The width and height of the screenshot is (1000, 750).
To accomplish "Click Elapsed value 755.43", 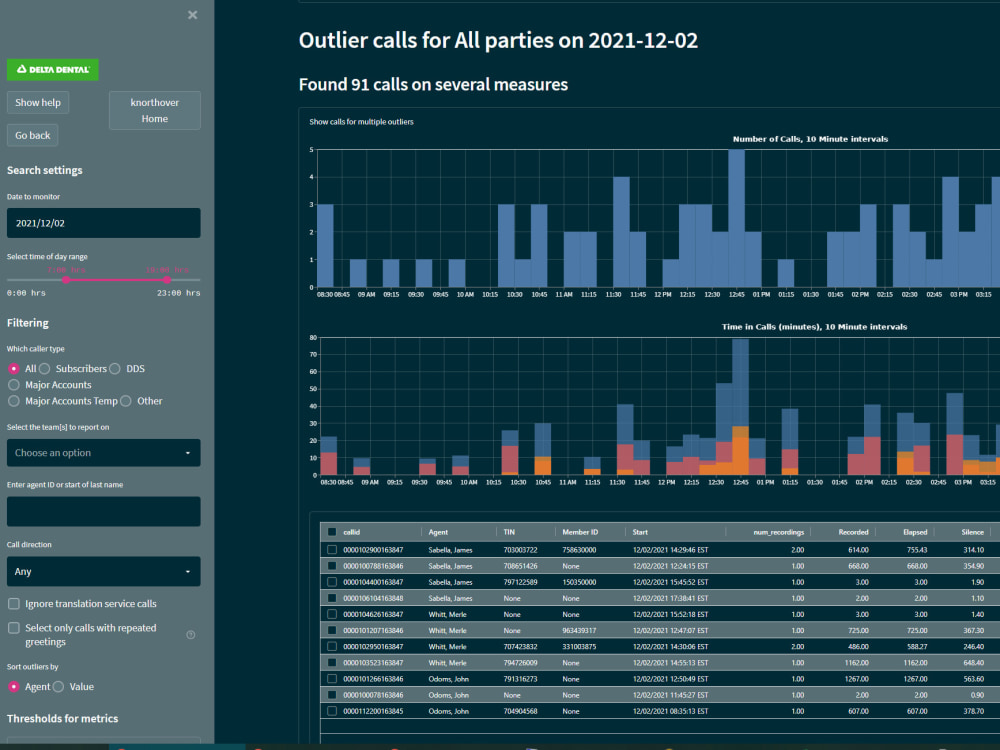I will click(x=917, y=550).
